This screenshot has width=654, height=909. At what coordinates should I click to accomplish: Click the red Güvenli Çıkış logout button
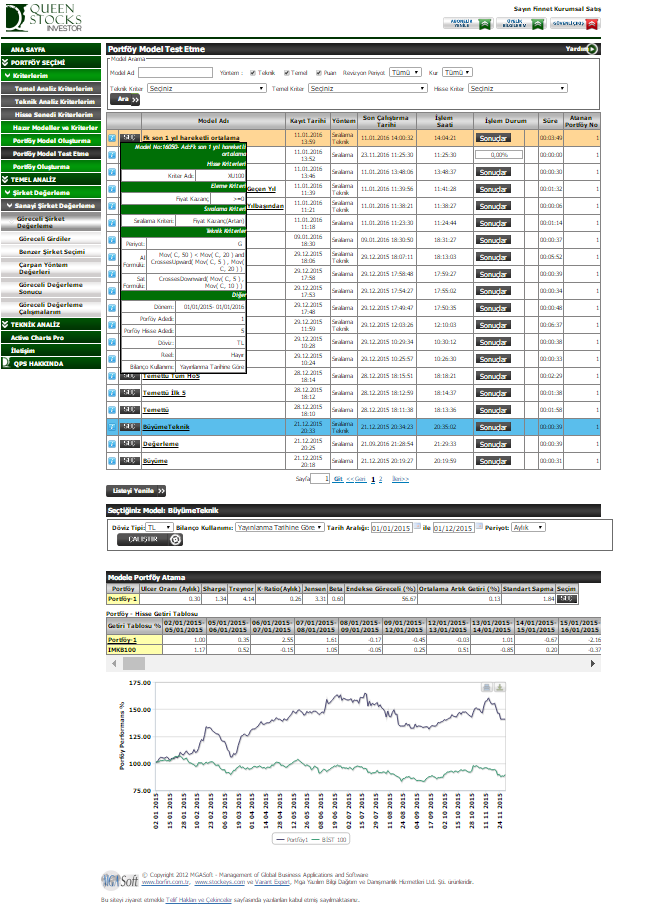pyautogui.click(x=575, y=24)
